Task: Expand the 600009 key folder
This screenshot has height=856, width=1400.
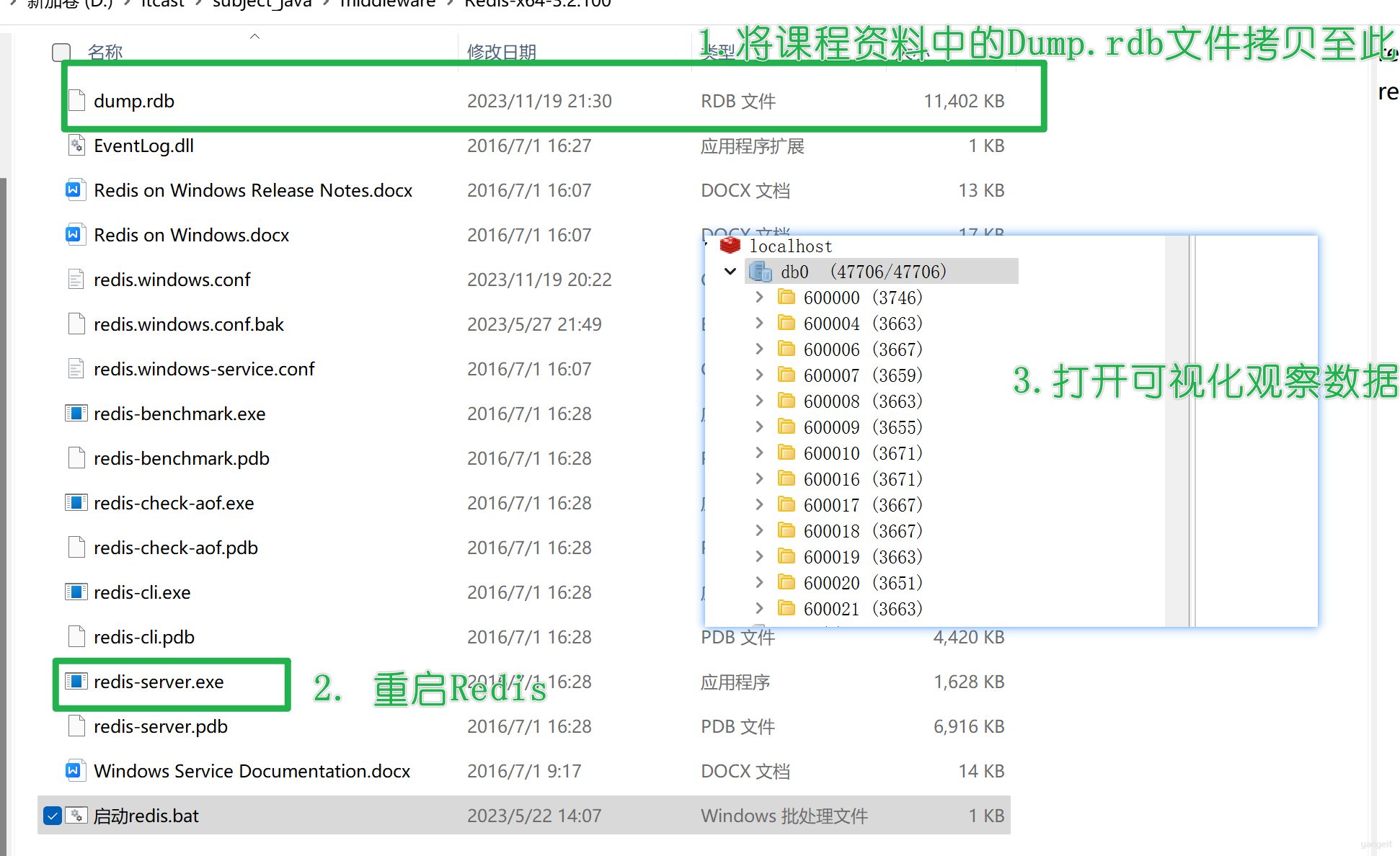Action: (759, 427)
